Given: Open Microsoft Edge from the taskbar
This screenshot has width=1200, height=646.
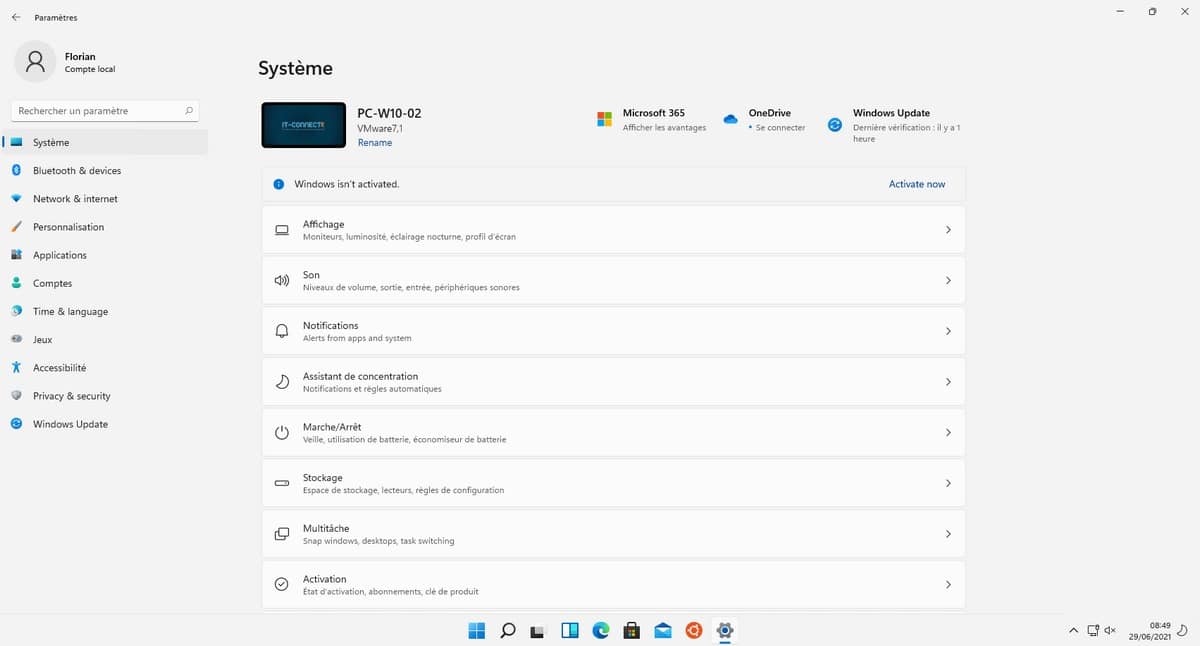Looking at the screenshot, I should pos(600,630).
